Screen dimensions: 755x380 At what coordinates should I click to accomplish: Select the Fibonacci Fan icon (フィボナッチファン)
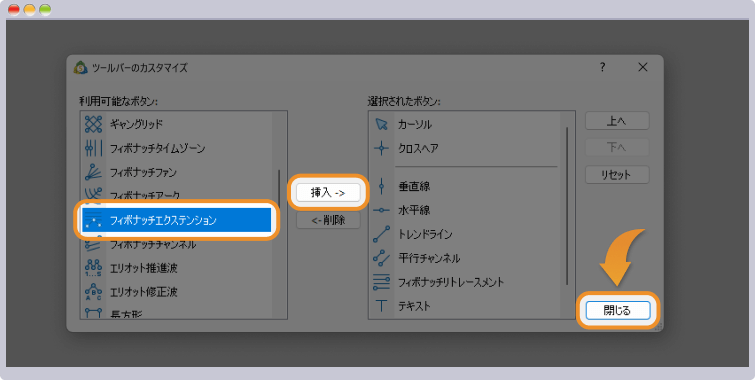93,172
